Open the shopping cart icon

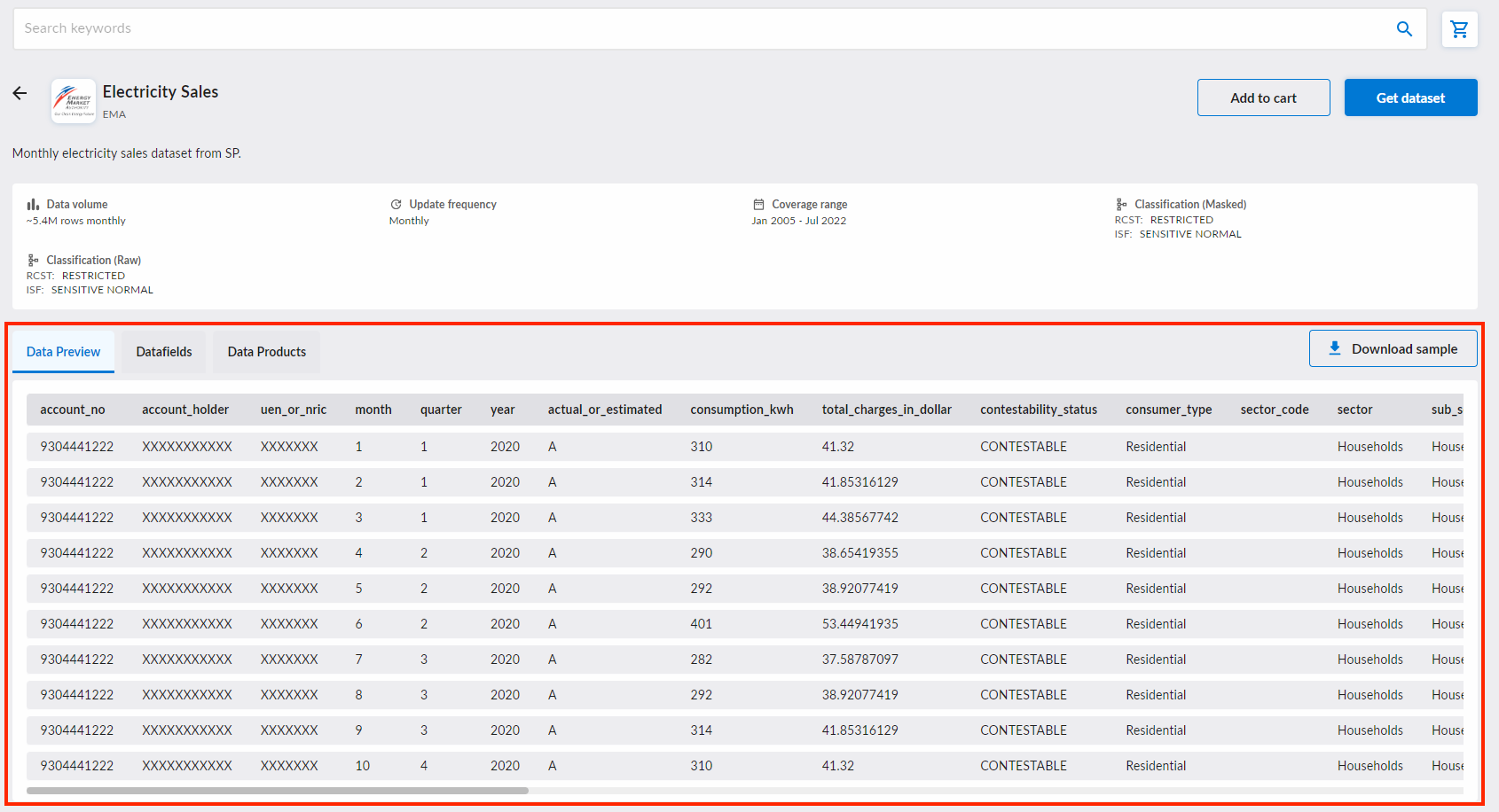tap(1459, 29)
